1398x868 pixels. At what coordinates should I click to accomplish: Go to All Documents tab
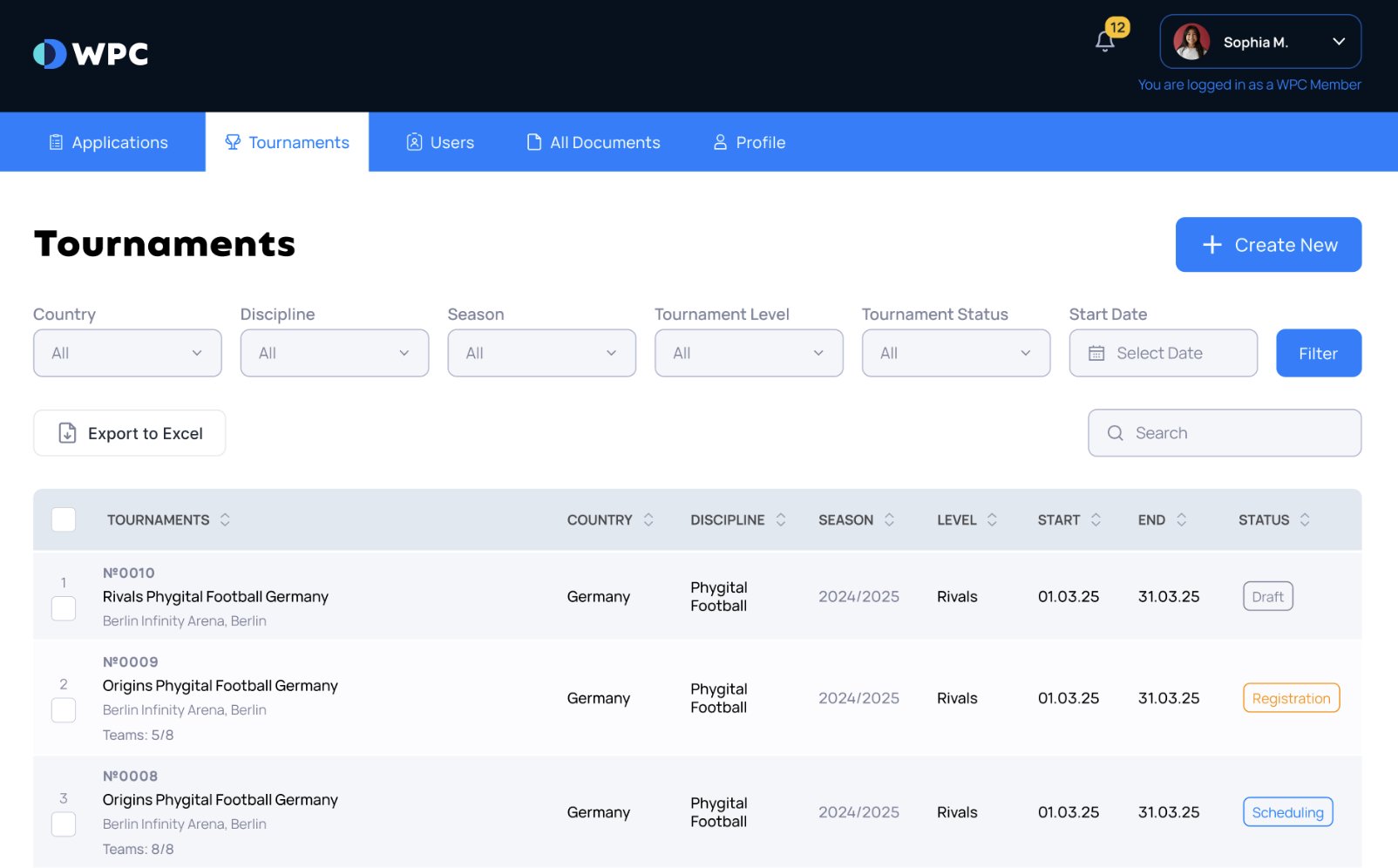(x=594, y=142)
